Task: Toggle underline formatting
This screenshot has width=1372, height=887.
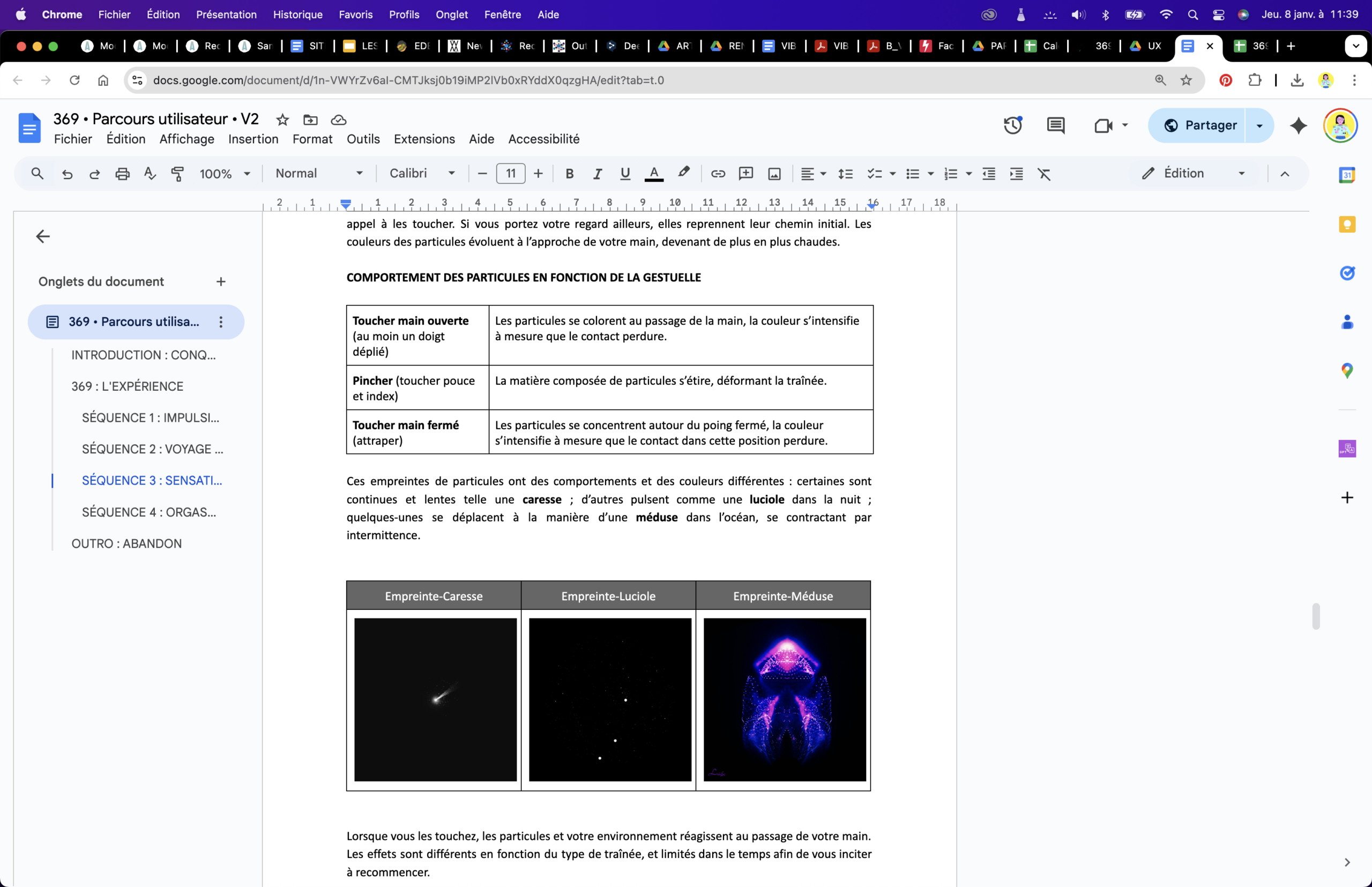Action: tap(625, 173)
